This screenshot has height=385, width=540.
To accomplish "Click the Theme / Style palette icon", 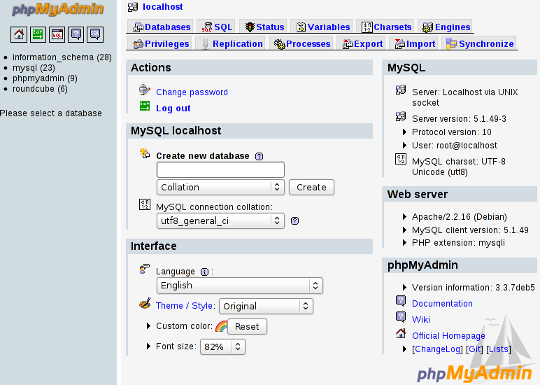I will tap(145, 303).
